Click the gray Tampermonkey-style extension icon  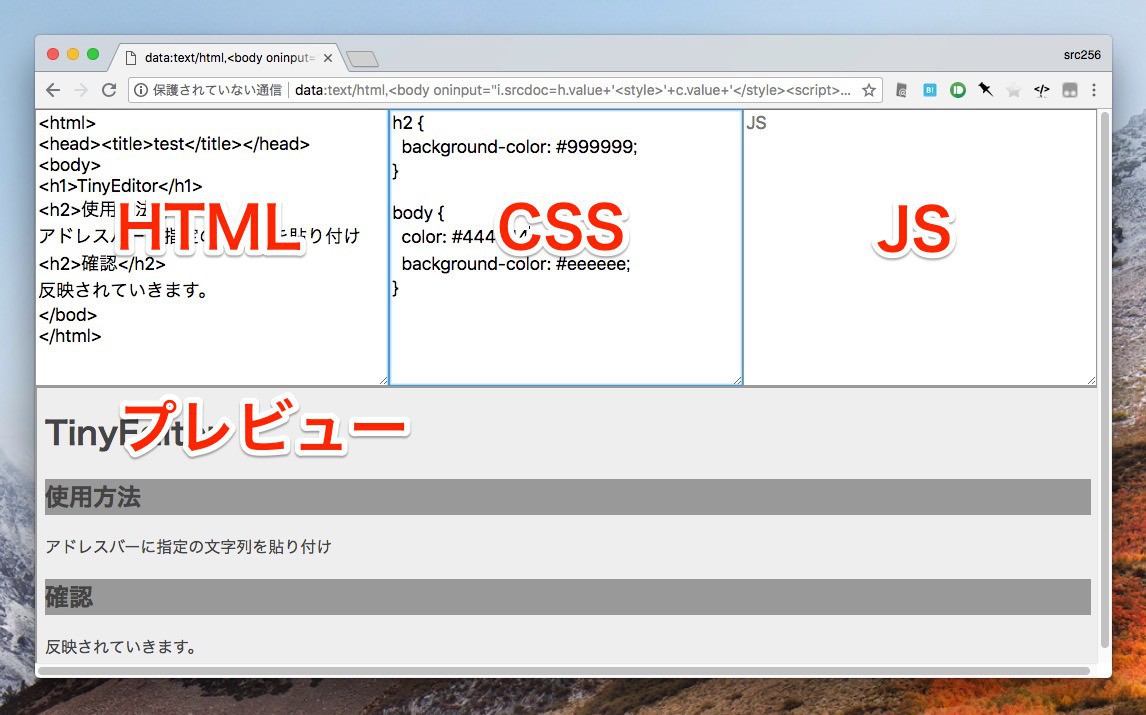(x=1069, y=90)
